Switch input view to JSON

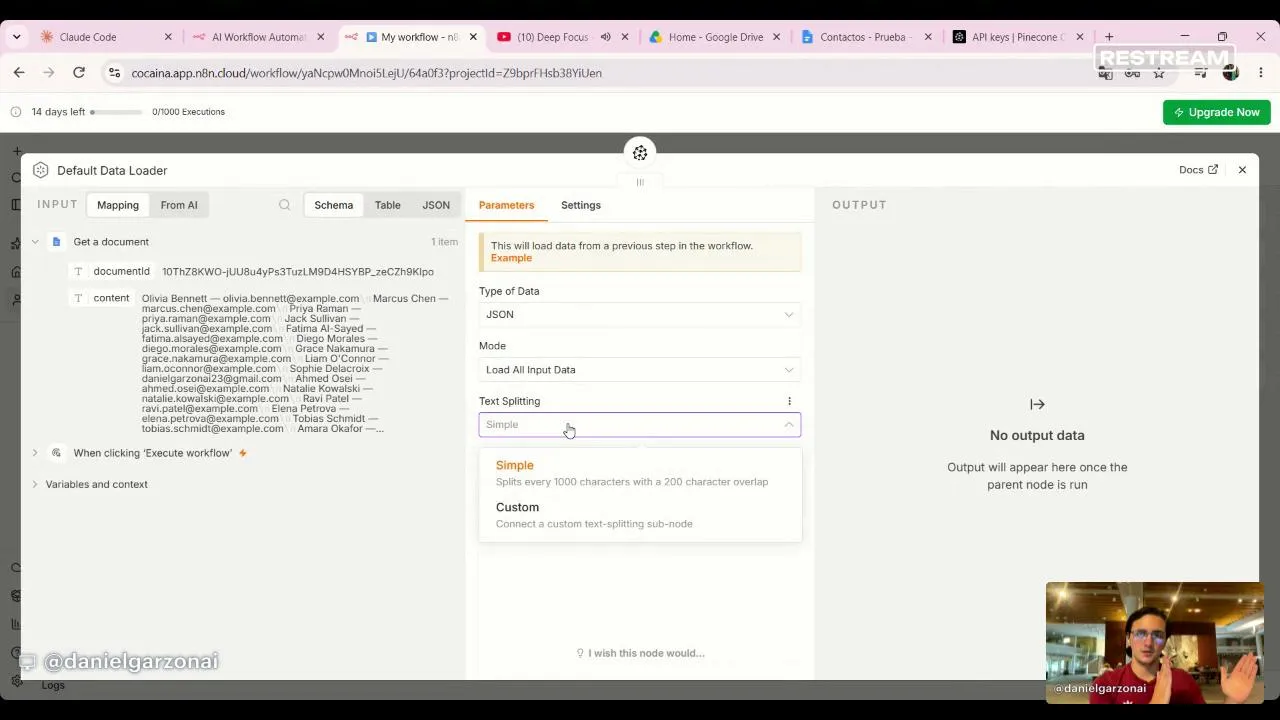tap(436, 205)
